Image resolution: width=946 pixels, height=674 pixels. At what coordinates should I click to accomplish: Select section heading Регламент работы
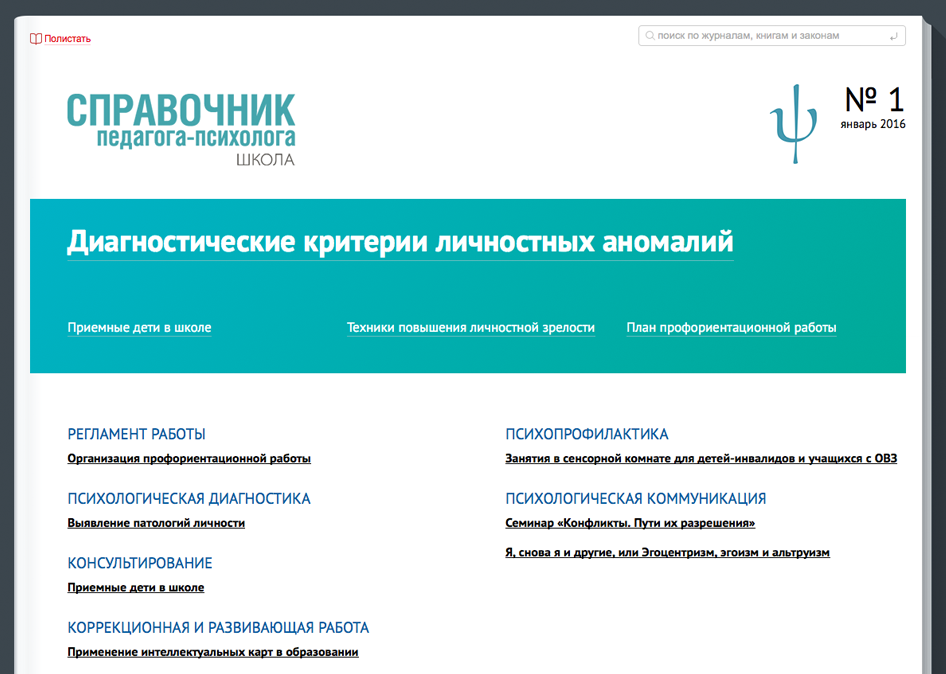136,434
